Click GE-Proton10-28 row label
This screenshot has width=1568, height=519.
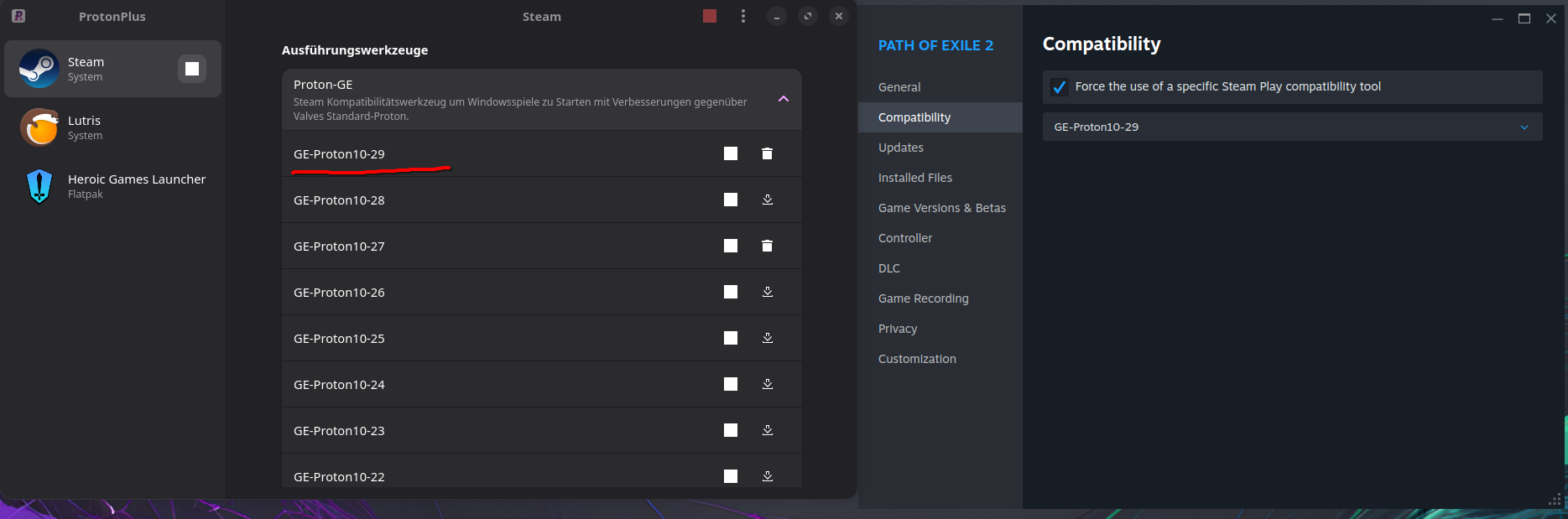[x=339, y=200]
